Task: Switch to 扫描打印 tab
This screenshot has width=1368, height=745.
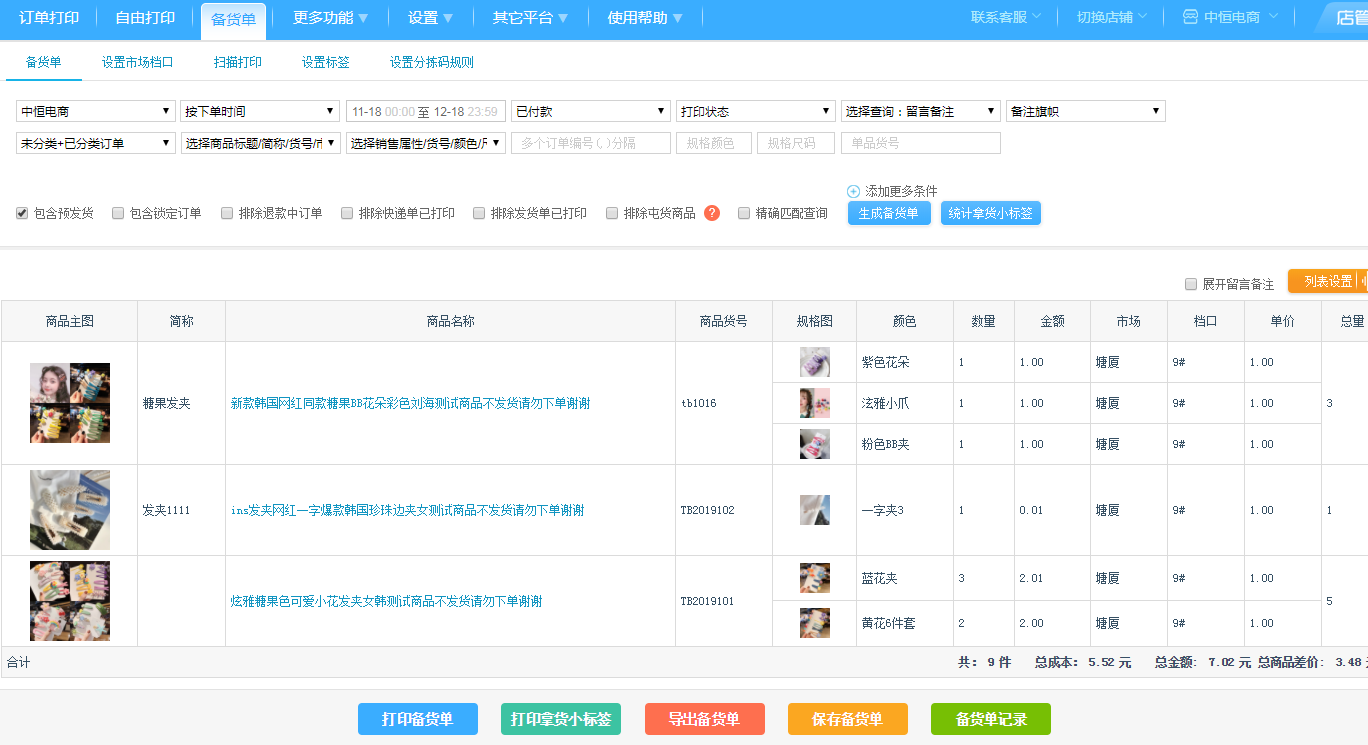Action: click(238, 62)
